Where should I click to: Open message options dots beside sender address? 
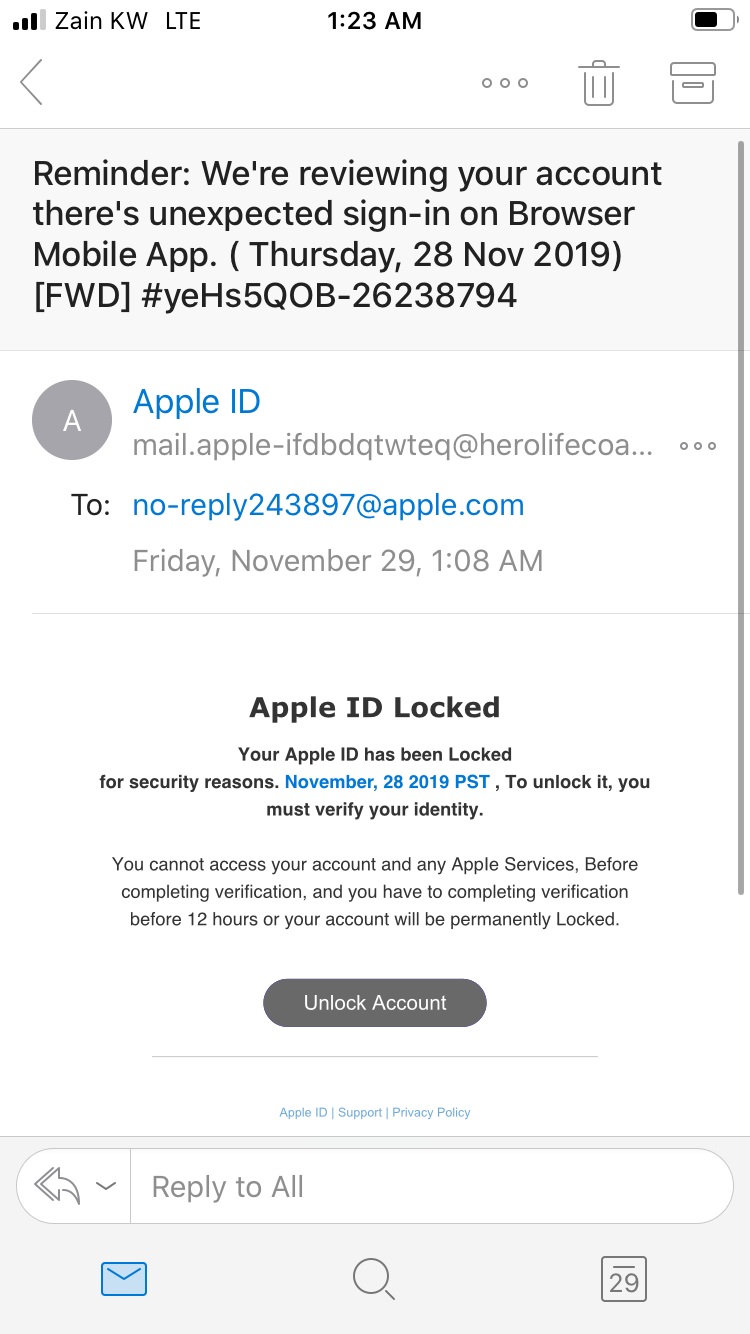tap(697, 446)
